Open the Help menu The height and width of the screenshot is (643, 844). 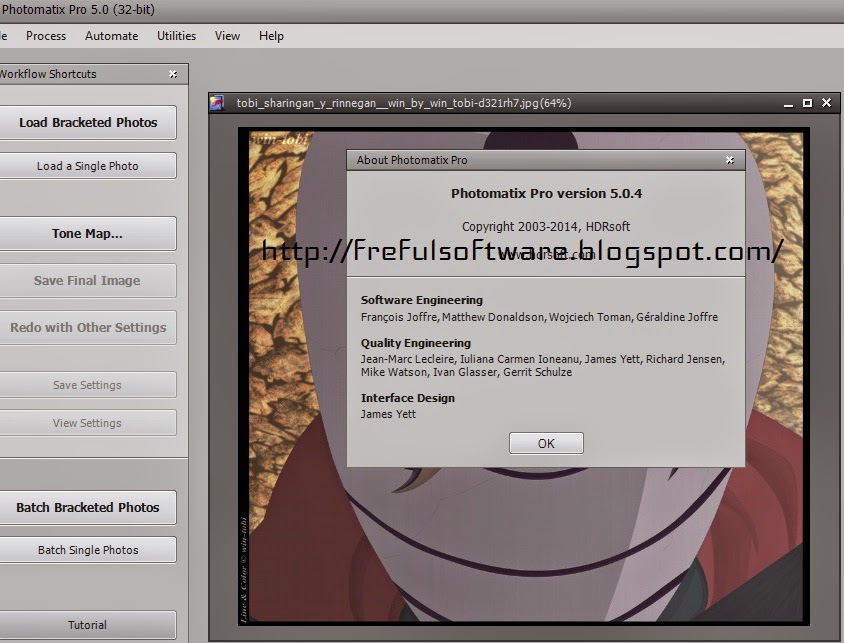[x=271, y=36]
